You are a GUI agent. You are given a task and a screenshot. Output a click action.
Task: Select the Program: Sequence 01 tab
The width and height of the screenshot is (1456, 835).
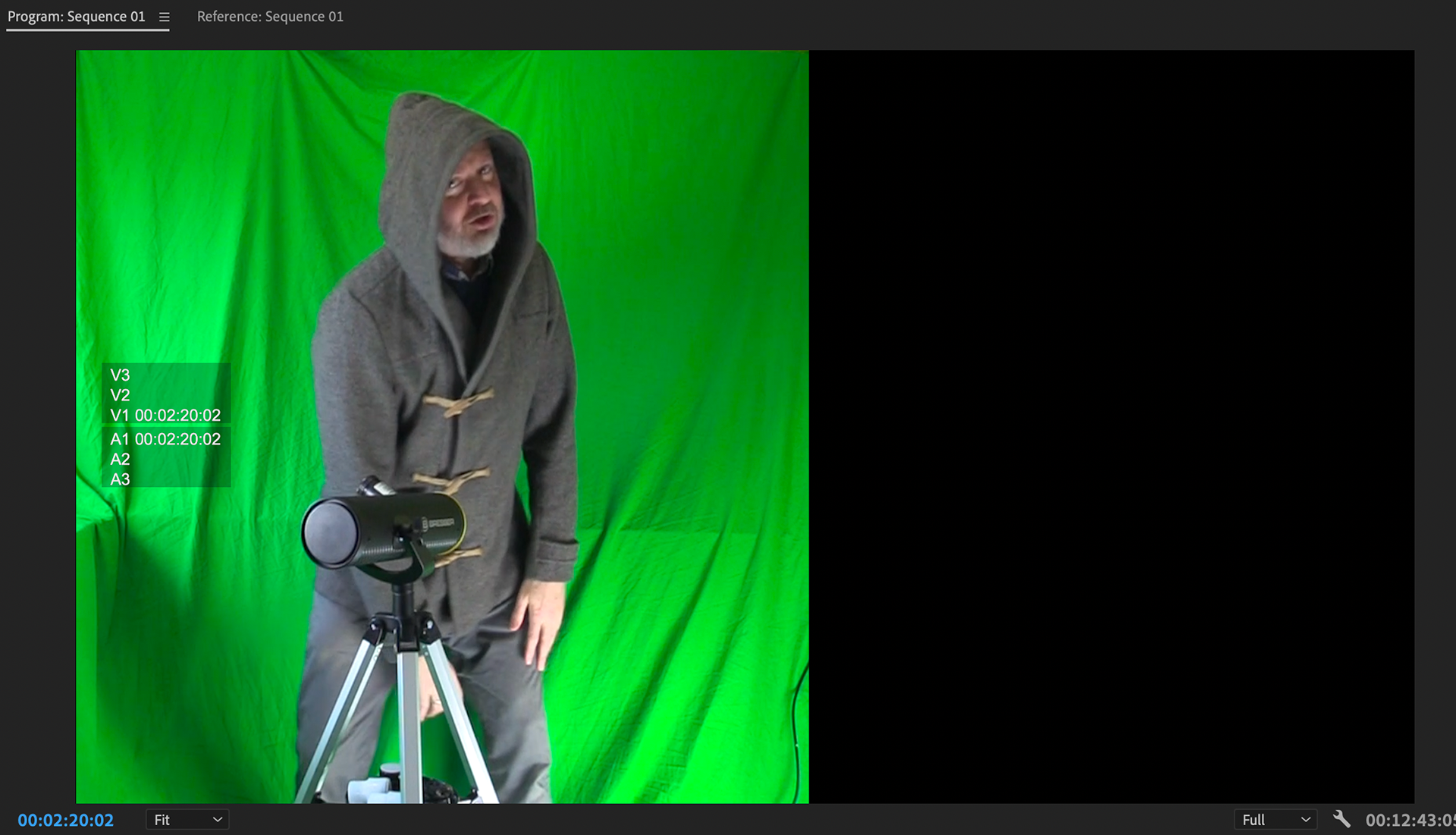[x=76, y=17]
